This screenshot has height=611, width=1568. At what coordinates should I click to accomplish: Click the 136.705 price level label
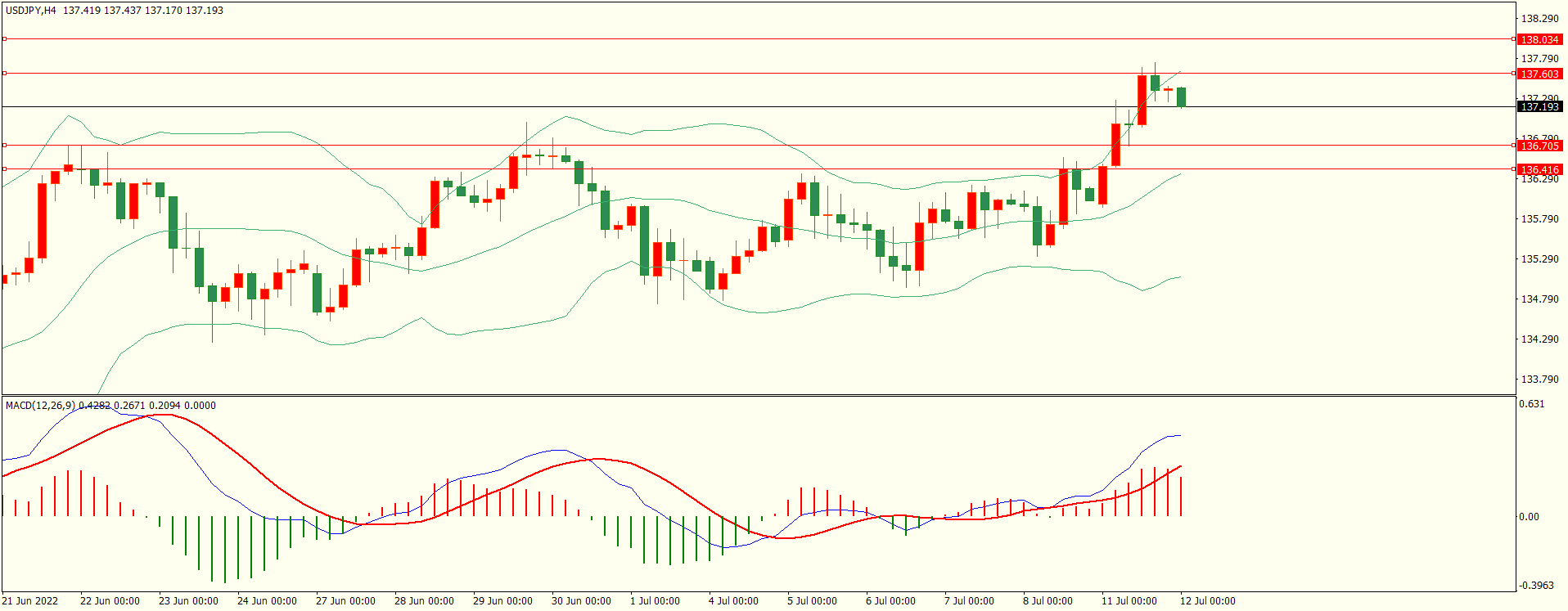[1539, 146]
